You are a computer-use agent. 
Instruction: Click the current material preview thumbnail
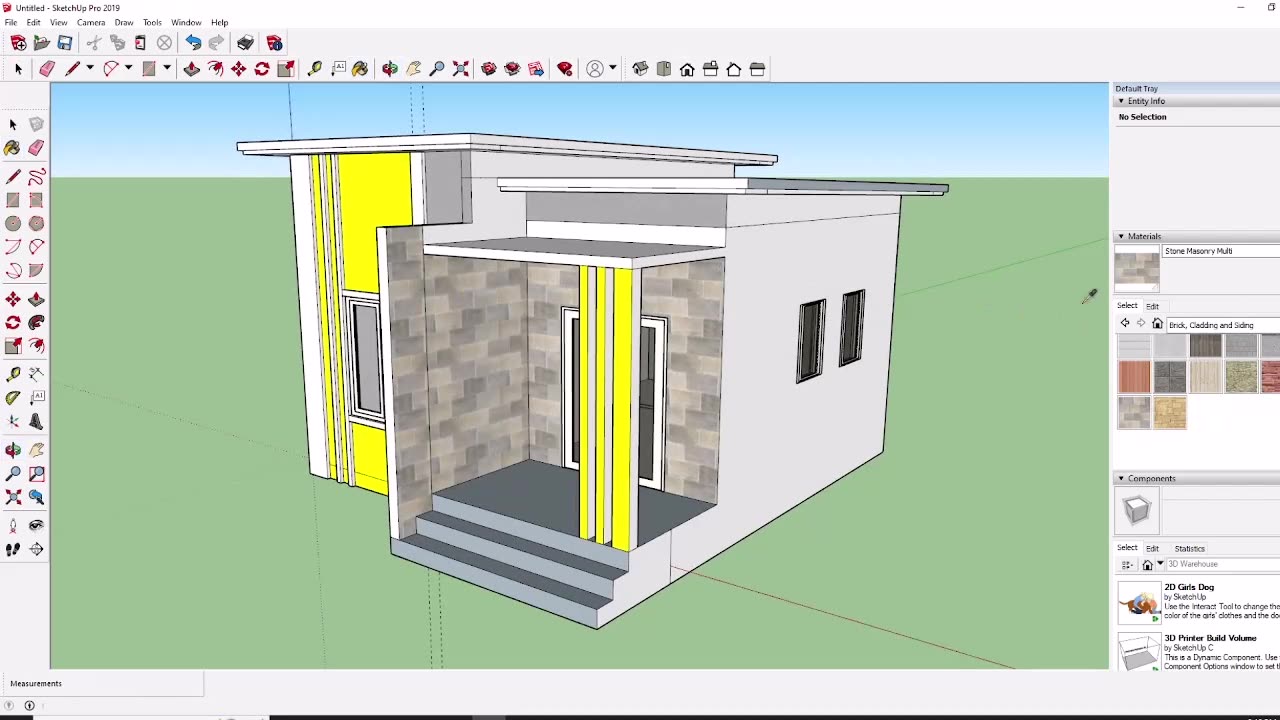pyautogui.click(x=1137, y=268)
